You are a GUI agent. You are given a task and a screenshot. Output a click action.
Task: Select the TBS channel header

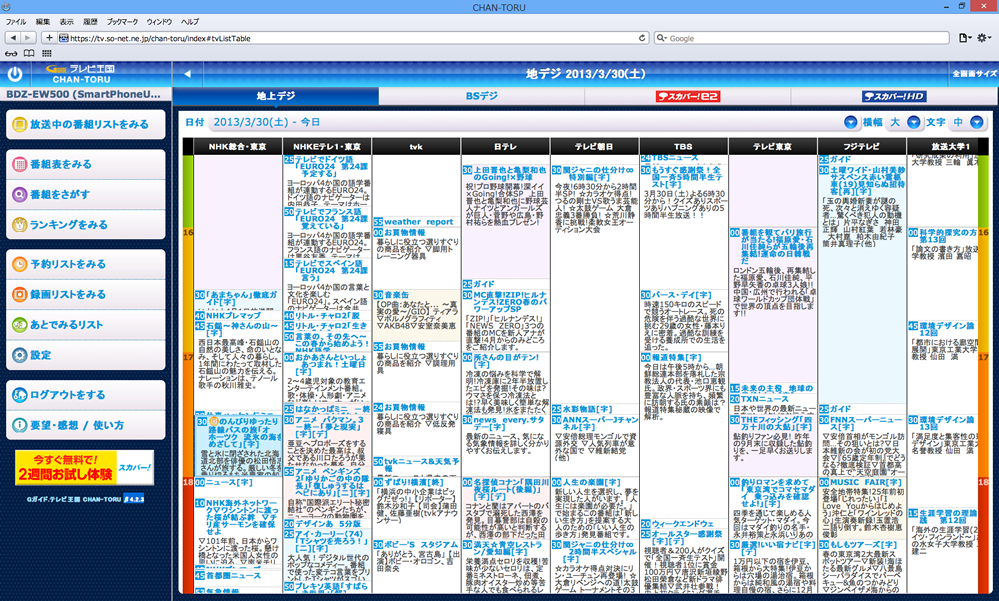(684, 147)
